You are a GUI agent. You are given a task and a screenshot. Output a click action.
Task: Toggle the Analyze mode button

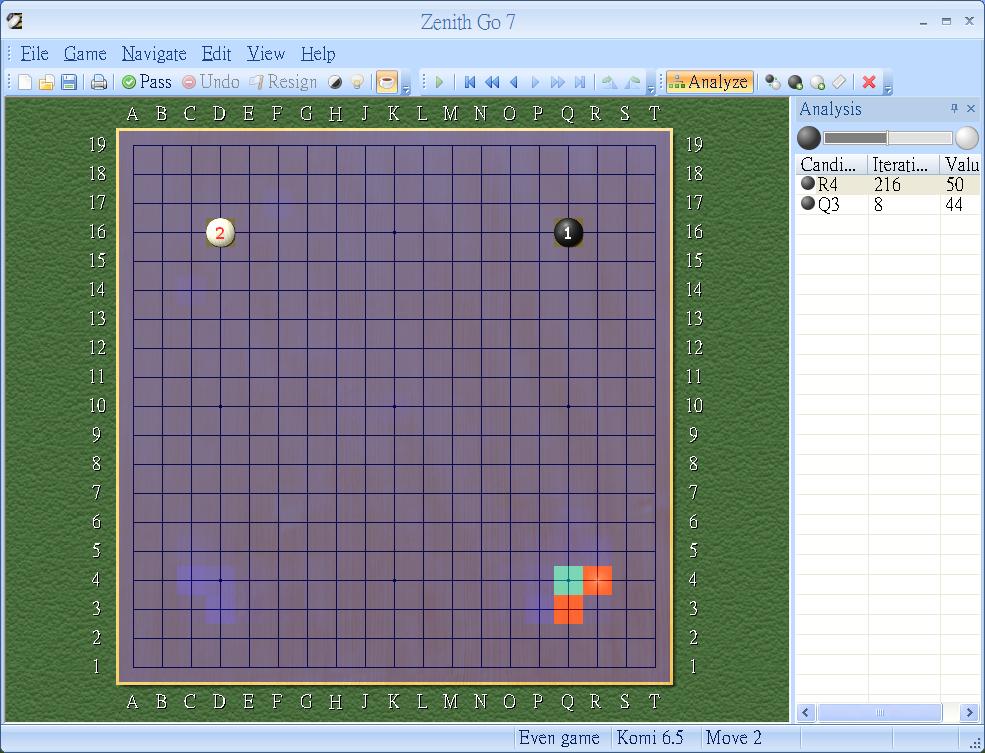[x=710, y=82]
